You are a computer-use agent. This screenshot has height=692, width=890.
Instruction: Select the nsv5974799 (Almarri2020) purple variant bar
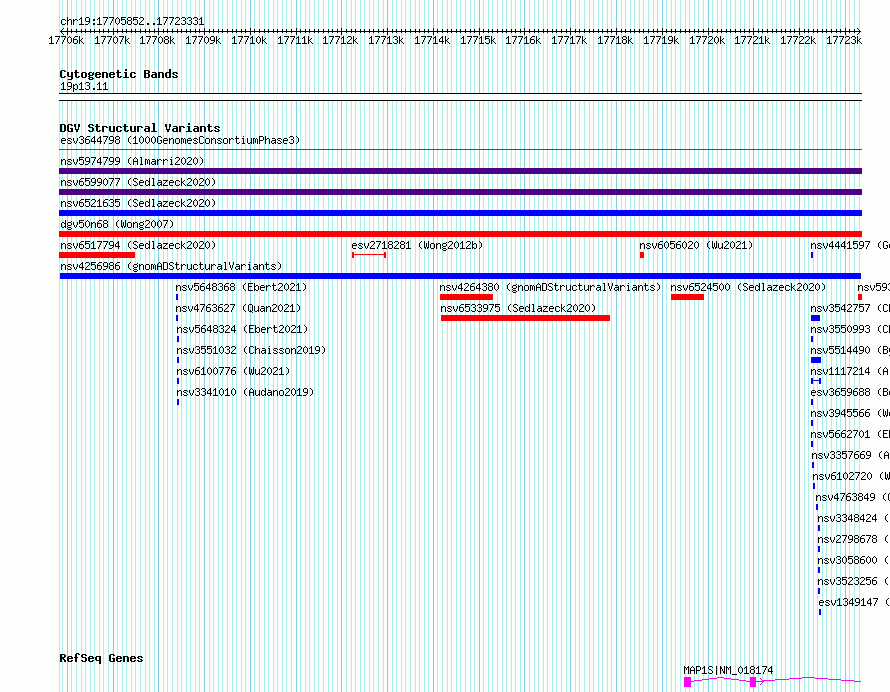[x=460, y=171]
